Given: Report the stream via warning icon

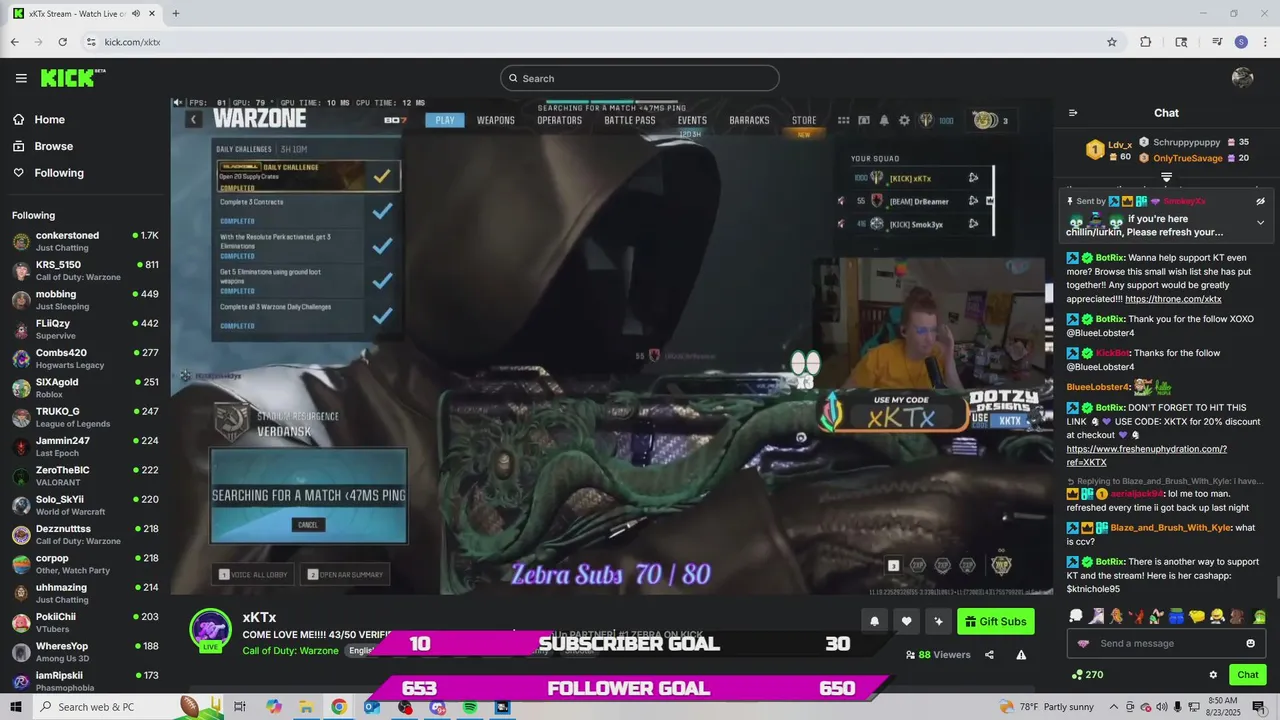Looking at the screenshot, I should click(1021, 655).
